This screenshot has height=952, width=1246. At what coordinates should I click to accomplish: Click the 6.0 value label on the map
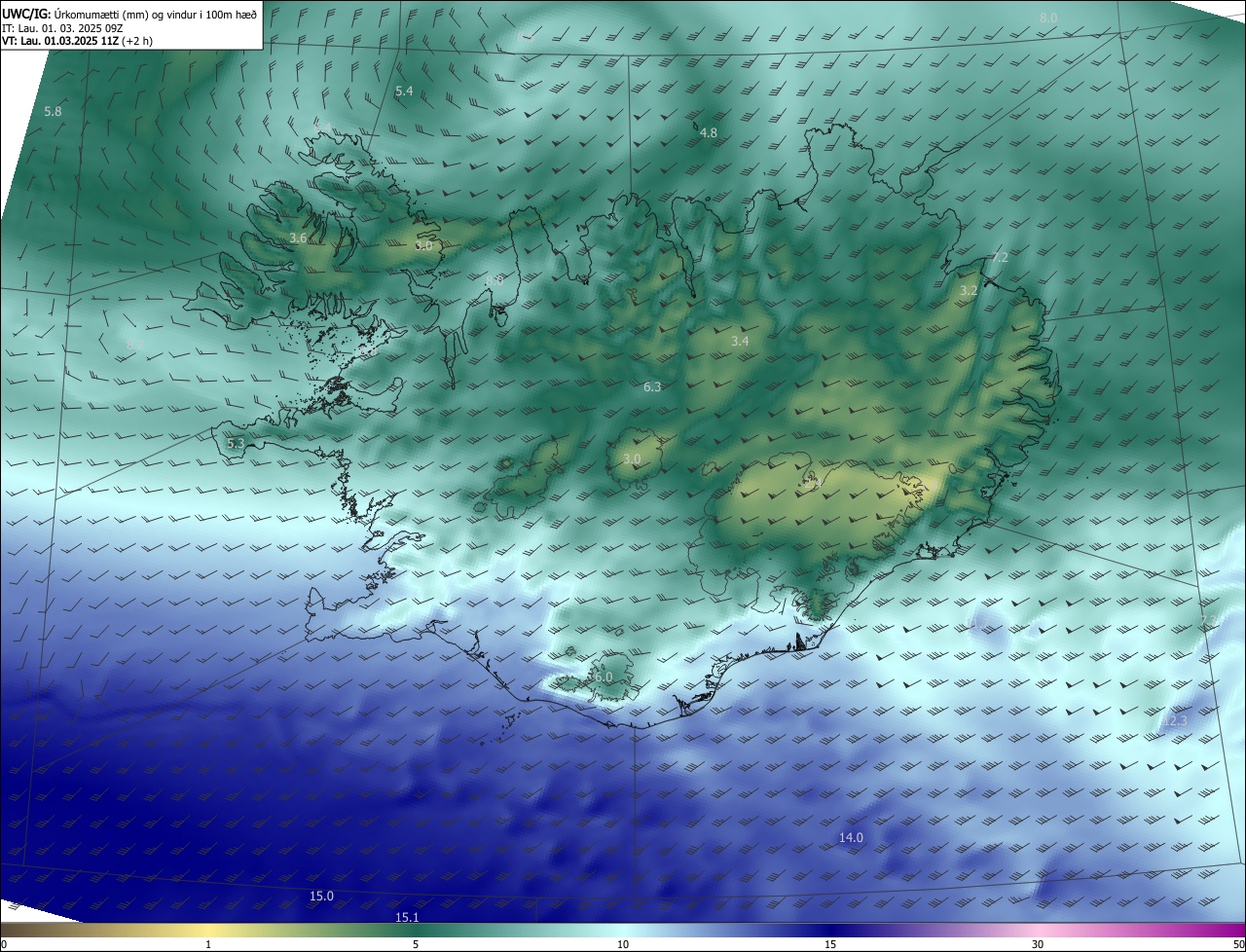[x=604, y=677]
